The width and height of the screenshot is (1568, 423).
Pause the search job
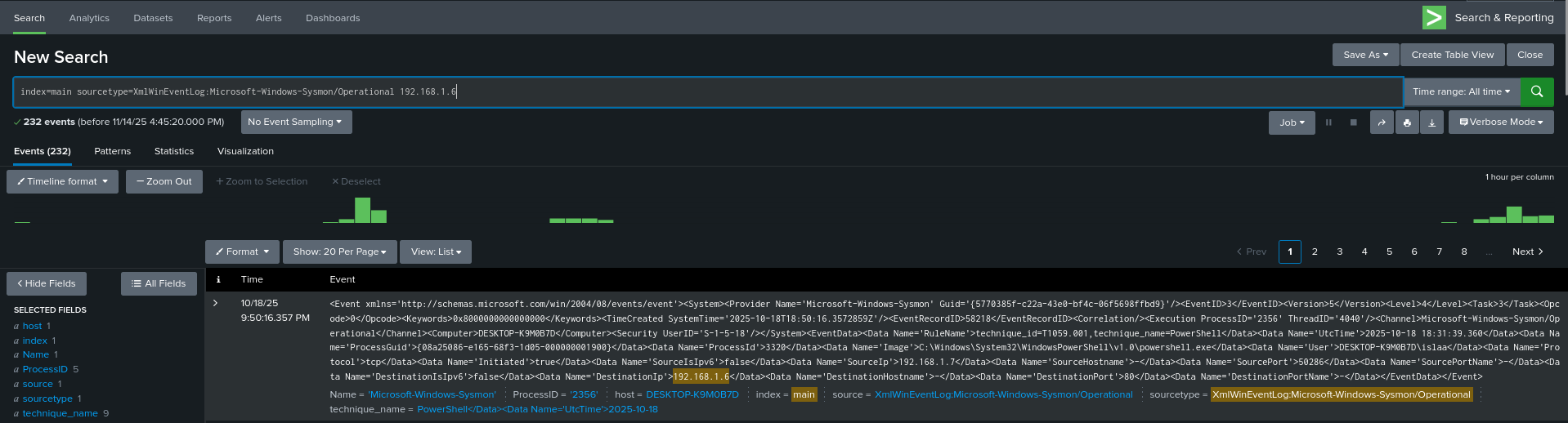[x=1328, y=122]
